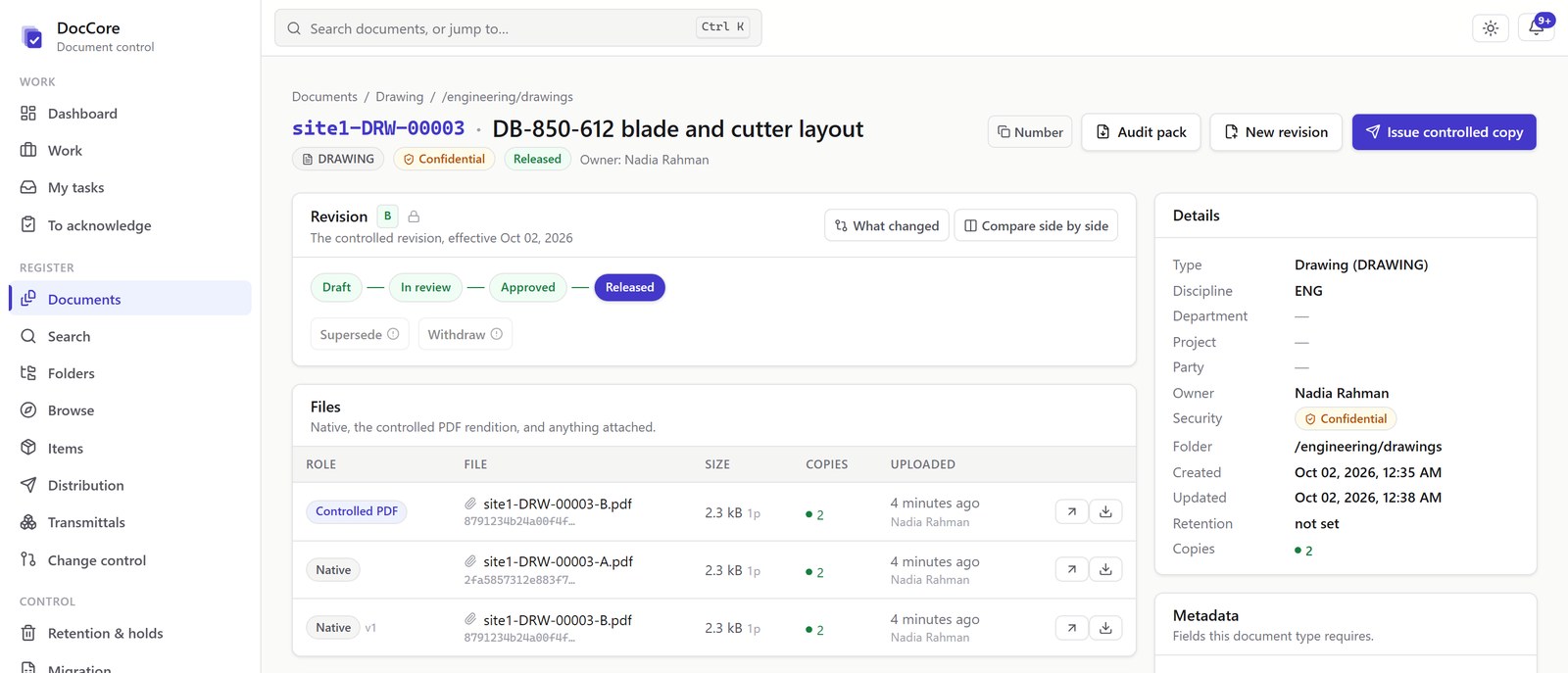Follow the Drawing breadcrumb link
Screen dimensions: 1568x673
coord(400,97)
